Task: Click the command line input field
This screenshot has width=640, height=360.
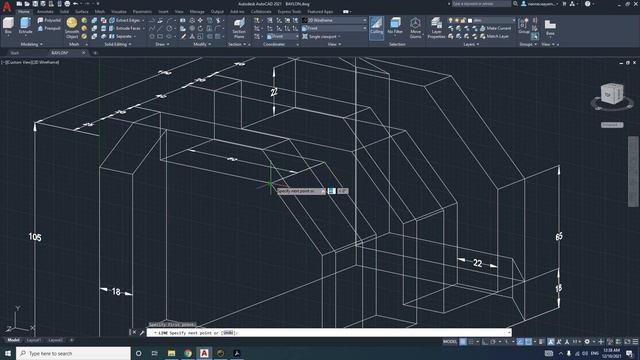Action: tap(329, 333)
